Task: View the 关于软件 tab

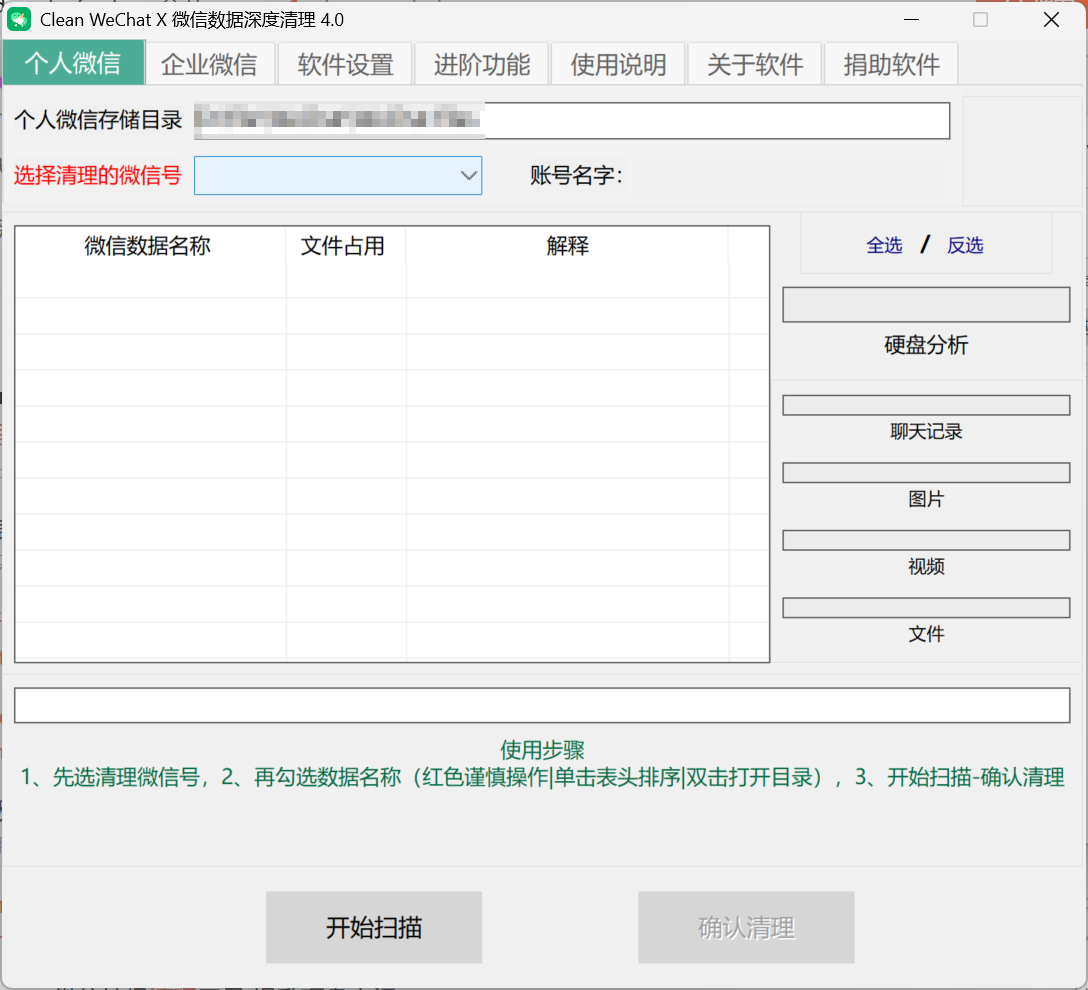Action: (754, 62)
